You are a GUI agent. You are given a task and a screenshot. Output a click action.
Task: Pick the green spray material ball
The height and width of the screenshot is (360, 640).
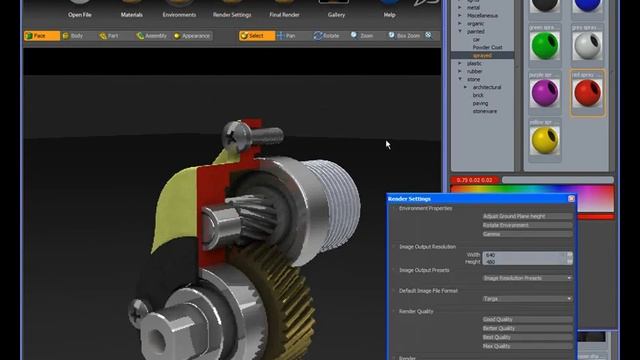coord(545,45)
